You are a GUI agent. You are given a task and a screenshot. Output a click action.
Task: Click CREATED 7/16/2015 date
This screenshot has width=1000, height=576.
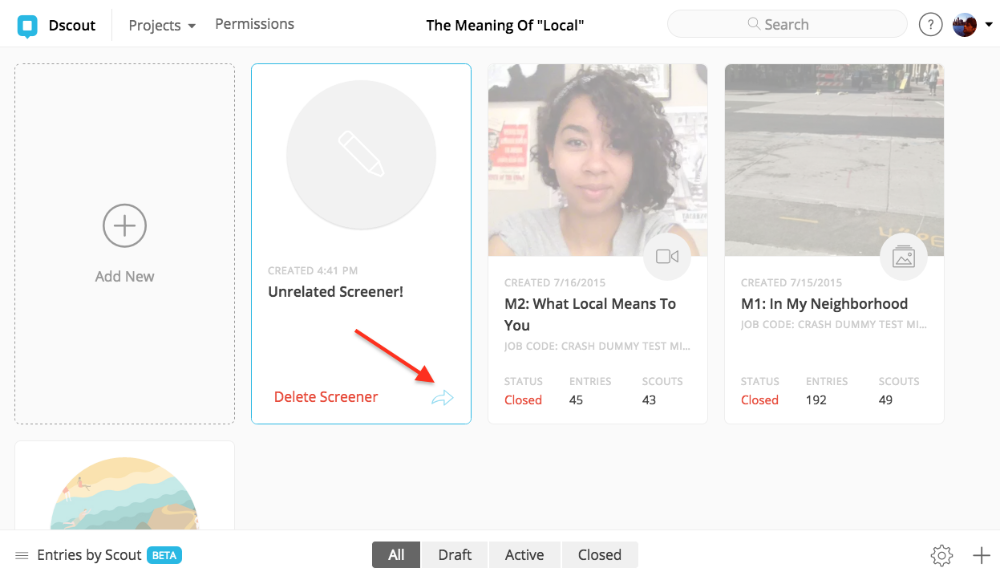[555, 283]
